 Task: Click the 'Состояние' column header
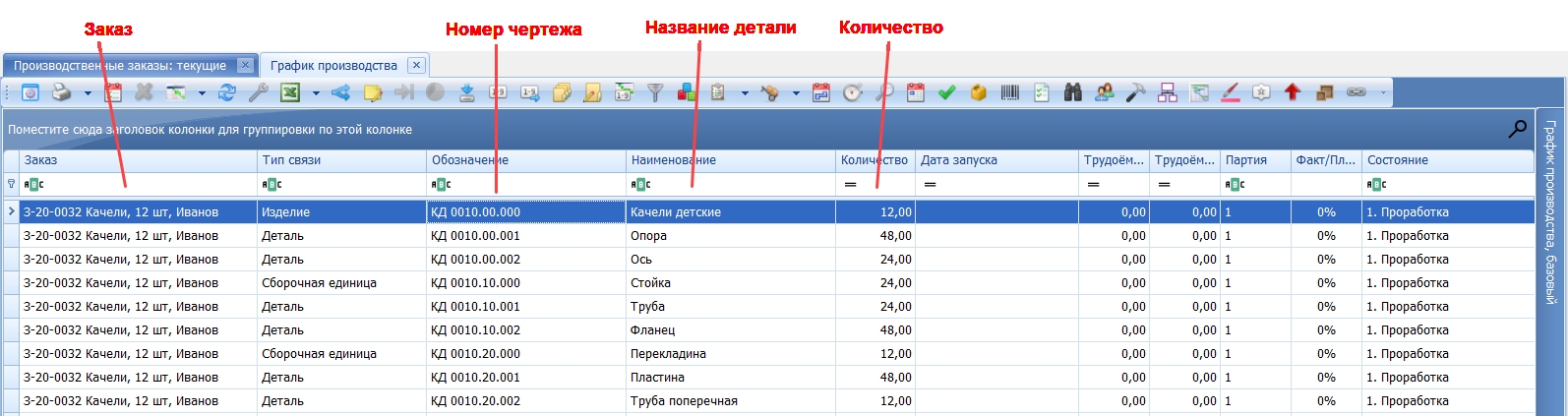(1447, 160)
